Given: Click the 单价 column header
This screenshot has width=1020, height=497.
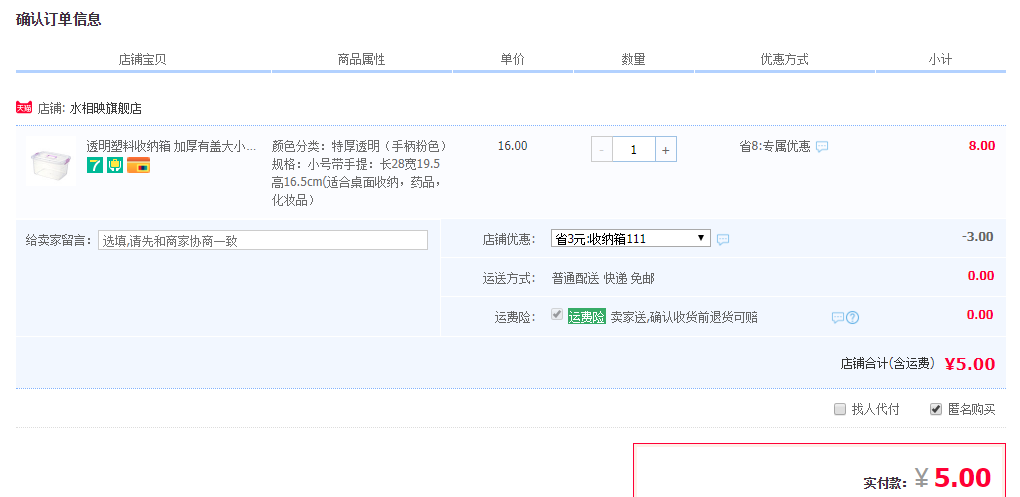Looking at the screenshot, I should pos(513,59).
